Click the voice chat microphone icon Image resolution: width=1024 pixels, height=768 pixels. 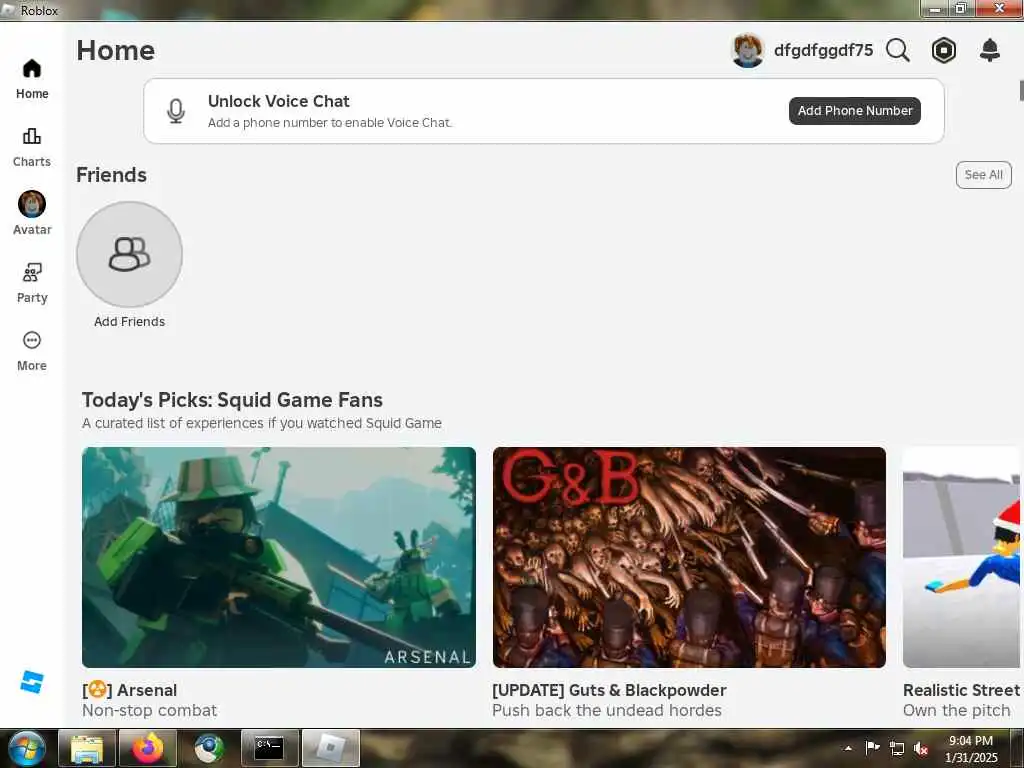(176, 111)
